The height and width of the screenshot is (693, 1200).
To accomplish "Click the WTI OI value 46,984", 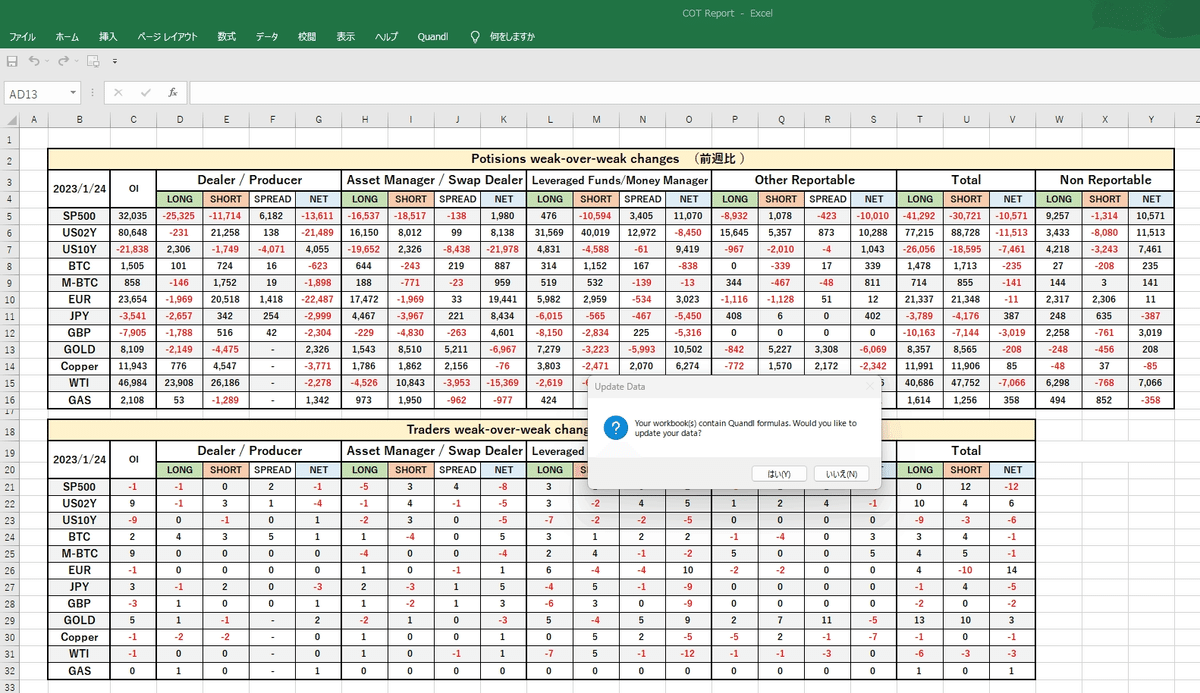I will pyautogui.click(x=133, y=383).
